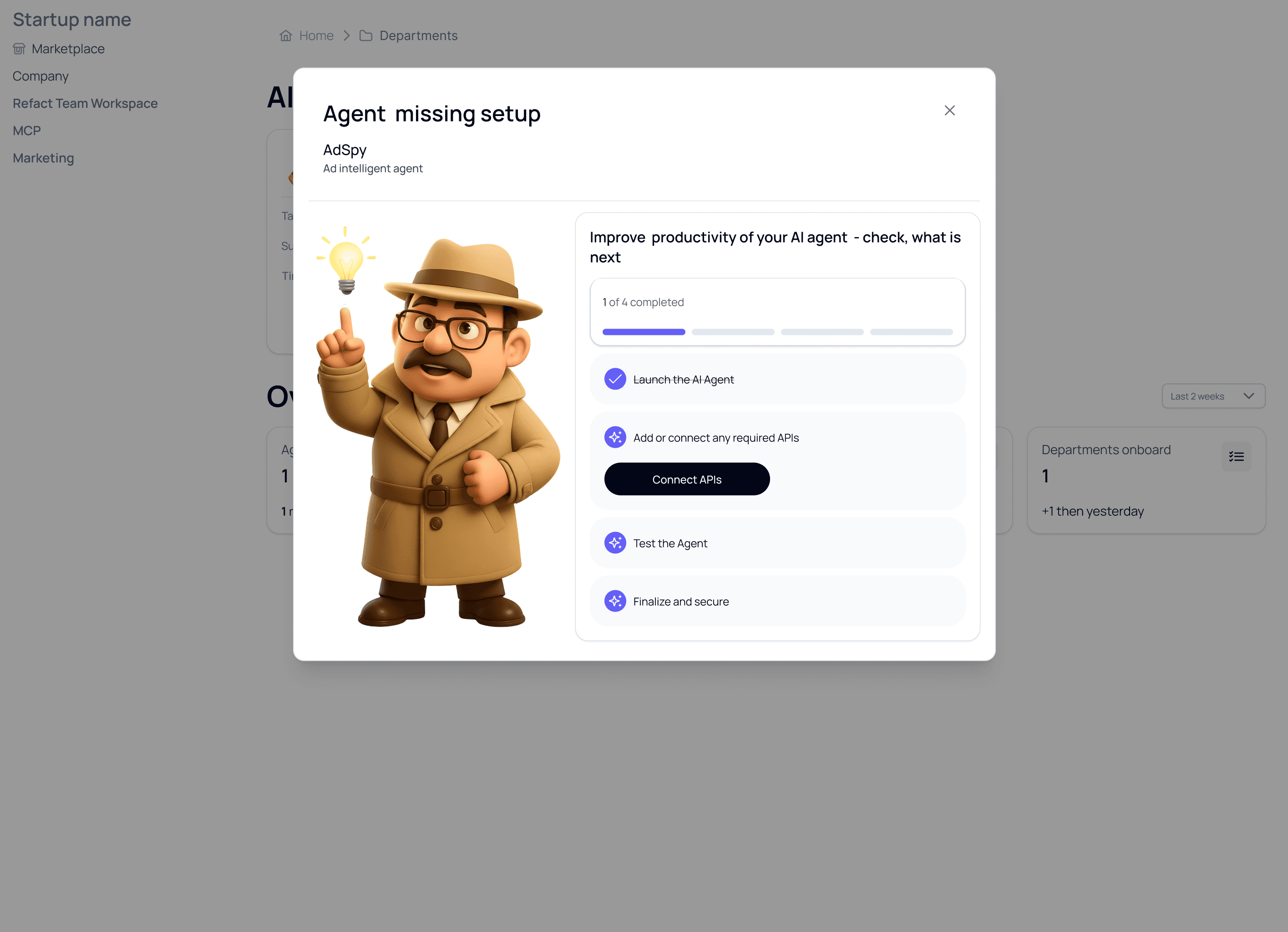Go to Marketing sidebar item
Image resolution: width=1288 pixels, height=932 pixels.
pos(43,158)
